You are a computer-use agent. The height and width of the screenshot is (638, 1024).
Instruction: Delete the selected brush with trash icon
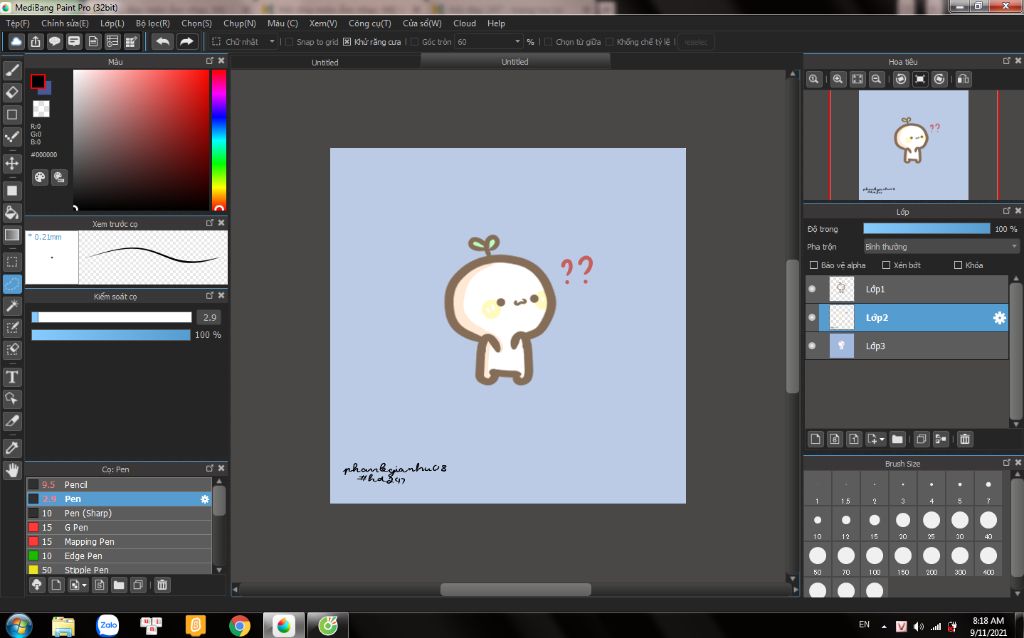[x=162, y=585]
